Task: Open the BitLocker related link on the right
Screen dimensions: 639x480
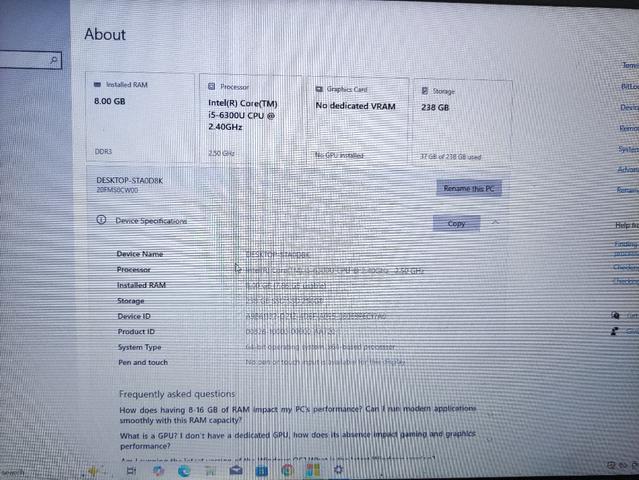Action: [x=630, y=86]
